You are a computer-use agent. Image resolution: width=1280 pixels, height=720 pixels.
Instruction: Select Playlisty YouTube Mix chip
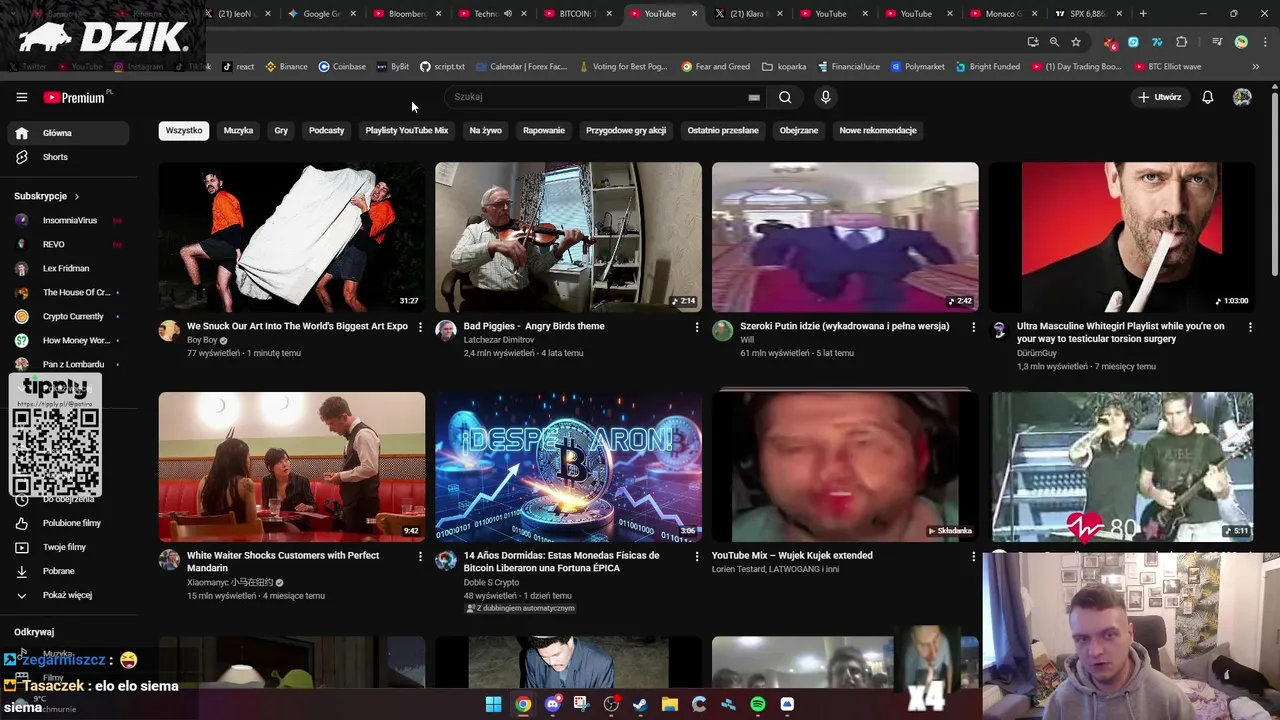click(407, 130)
